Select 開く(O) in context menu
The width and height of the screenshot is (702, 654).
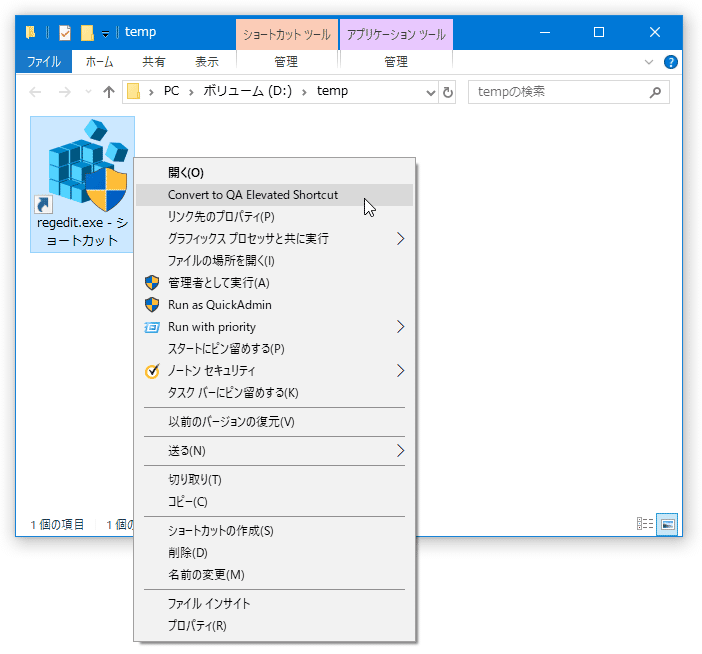coord(274,173)
